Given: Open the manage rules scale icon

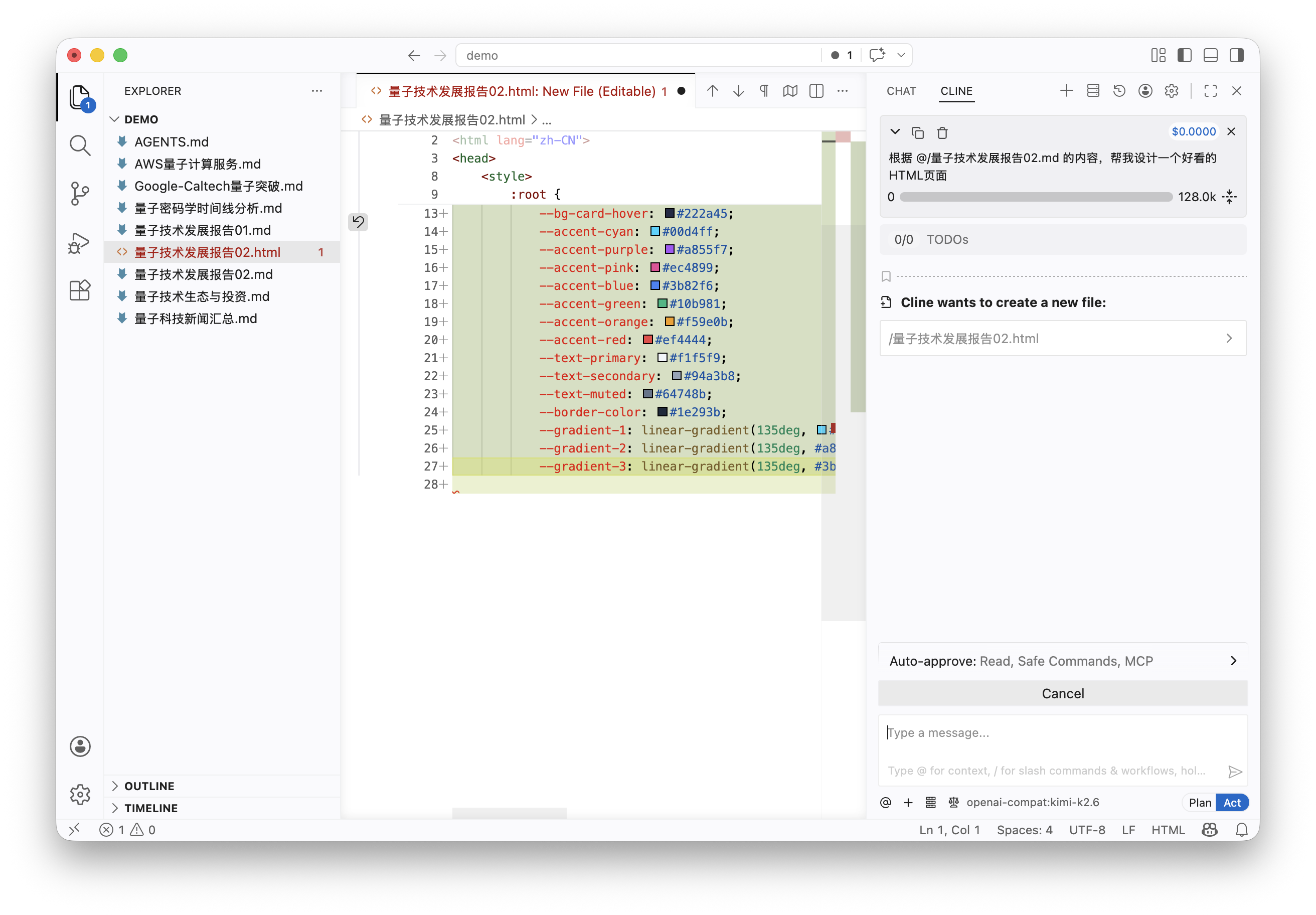Looking at the screenshot, I should pos(953,802).
